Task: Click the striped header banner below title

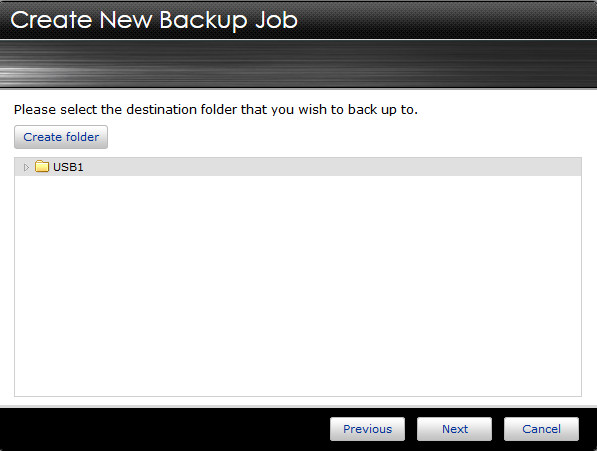Action: 298,64
